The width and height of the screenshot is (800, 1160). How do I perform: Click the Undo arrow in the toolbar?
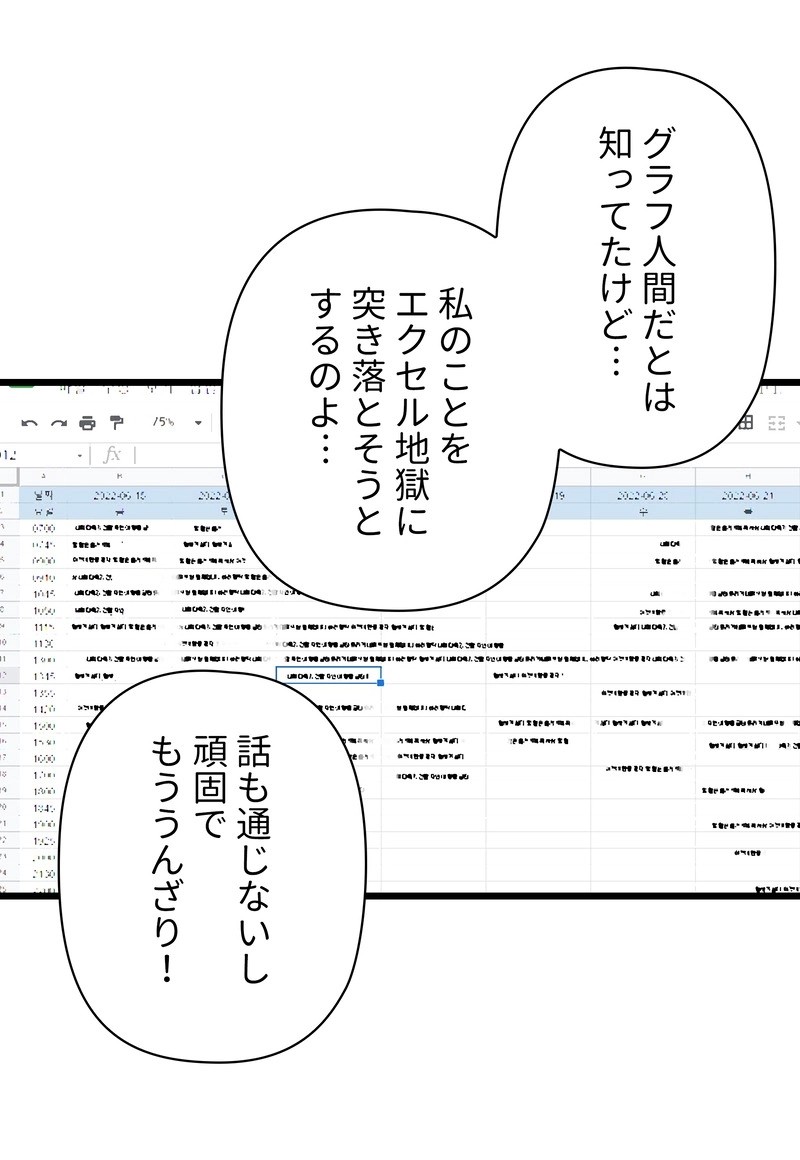(29, 423)
